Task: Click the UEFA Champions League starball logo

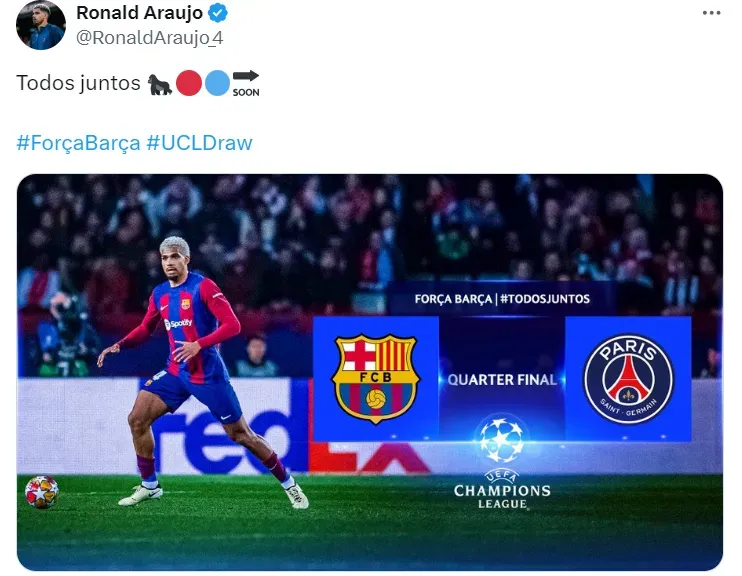Action: (502, 439)
